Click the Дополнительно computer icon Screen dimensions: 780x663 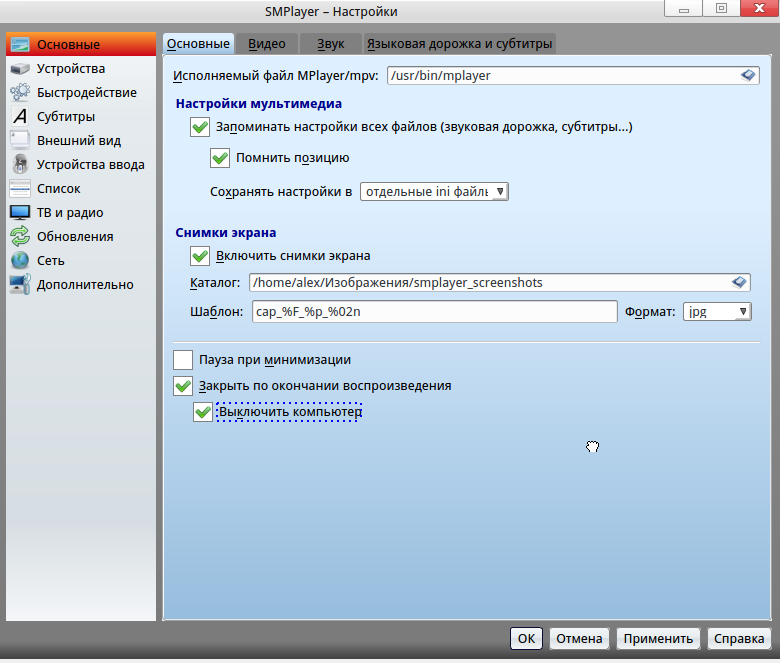point(20,284)
